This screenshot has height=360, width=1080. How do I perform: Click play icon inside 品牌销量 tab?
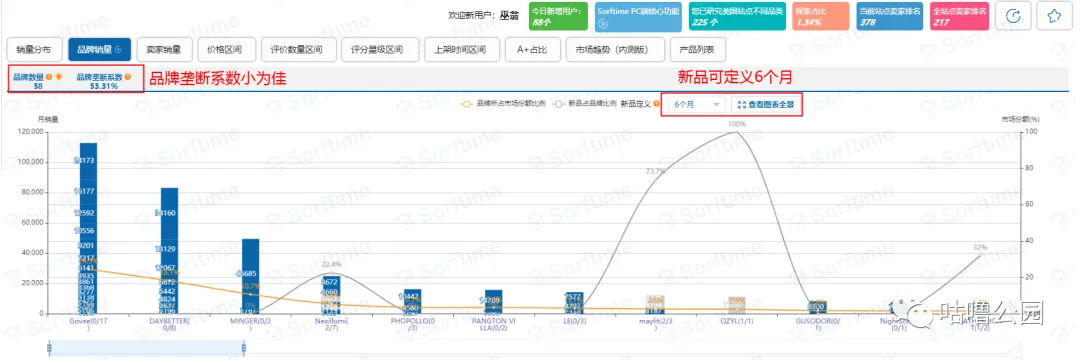pyautogui.click(x=118, y=50)
